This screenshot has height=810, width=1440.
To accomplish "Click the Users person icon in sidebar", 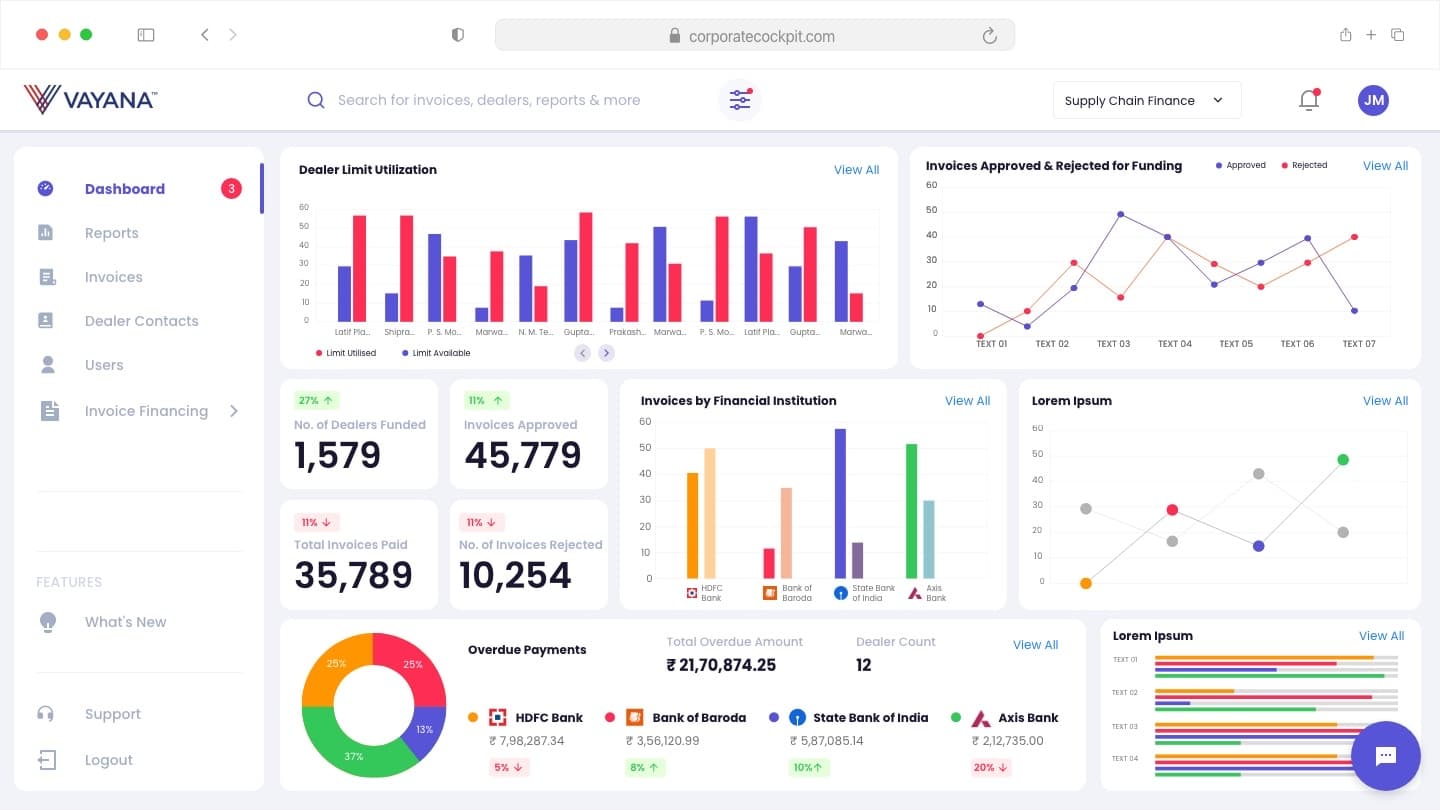I will coord(47,365).
